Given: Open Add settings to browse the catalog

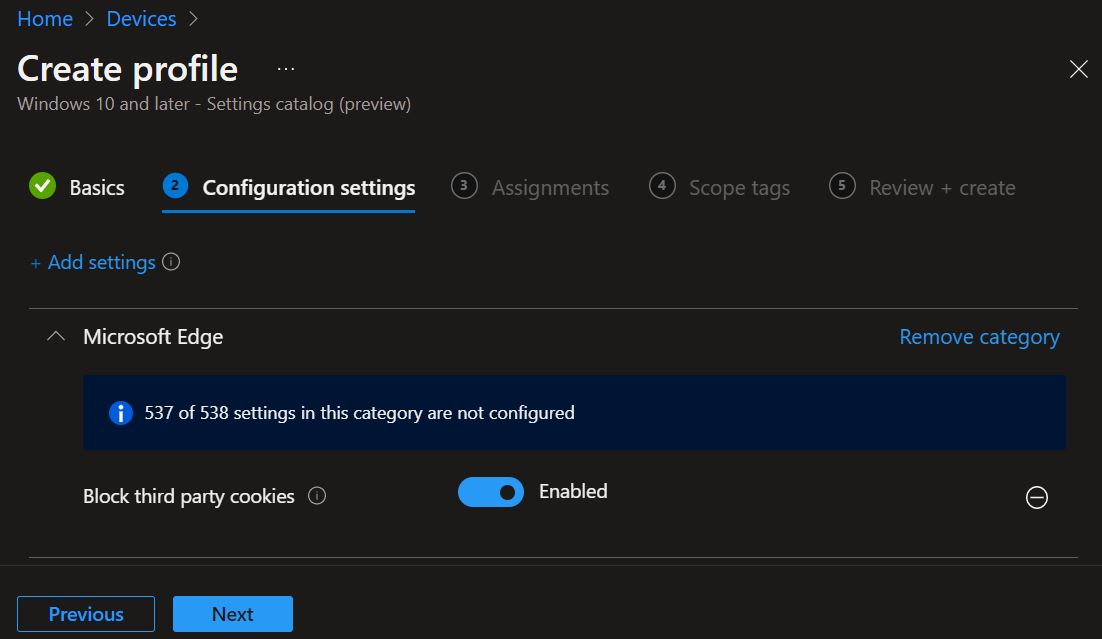Looking at the screenshot, I should [94, 262].
